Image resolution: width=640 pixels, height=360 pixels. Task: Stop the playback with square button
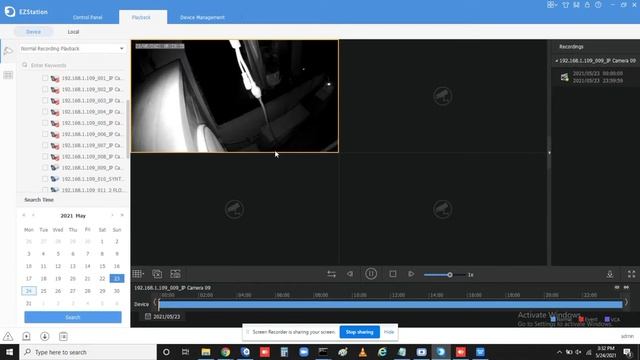pos(393,274)
